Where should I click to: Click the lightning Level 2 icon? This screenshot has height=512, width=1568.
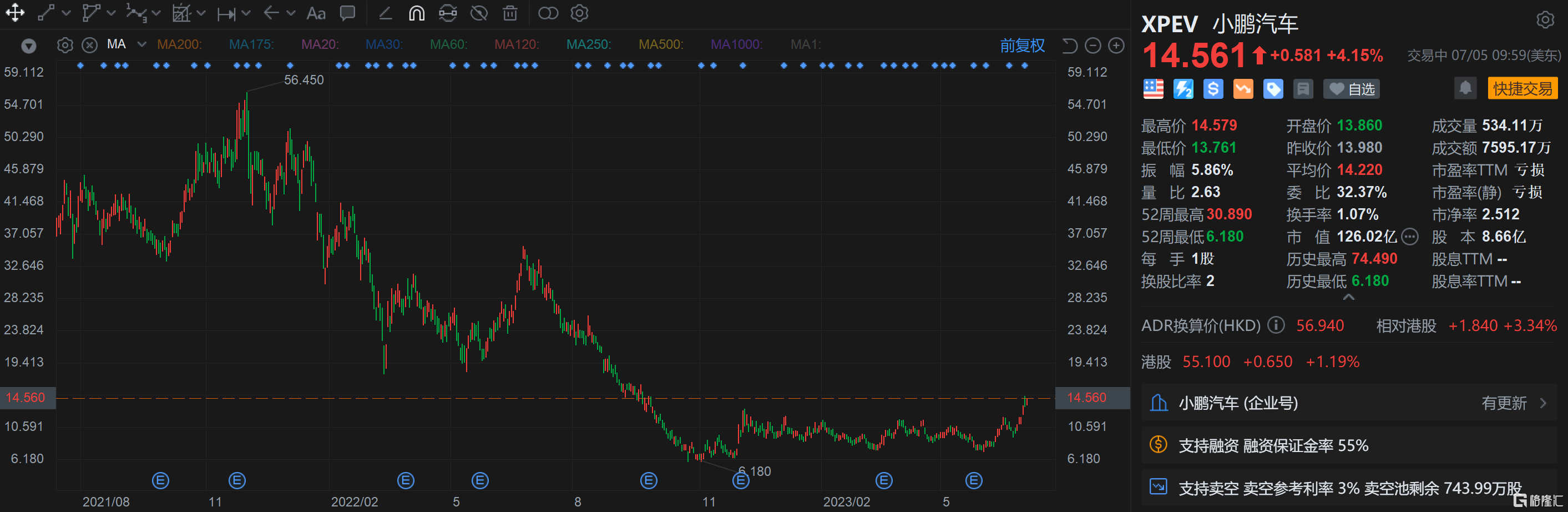tap(1183, 89)
